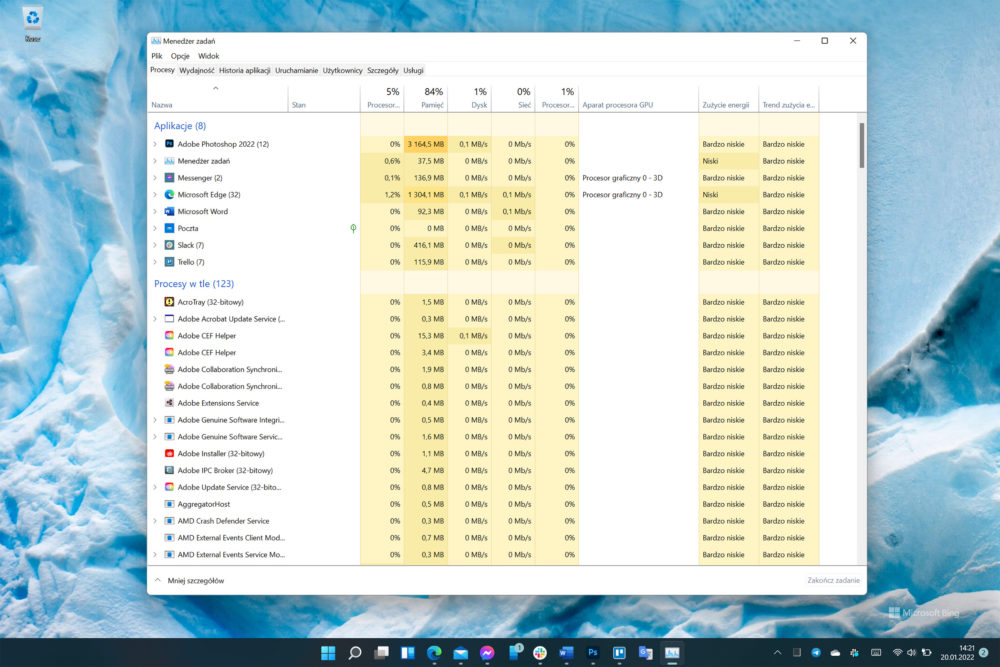Screen dimensions: 1000x667
Task: Click the Messenger process icon
Action: point(169,178)
